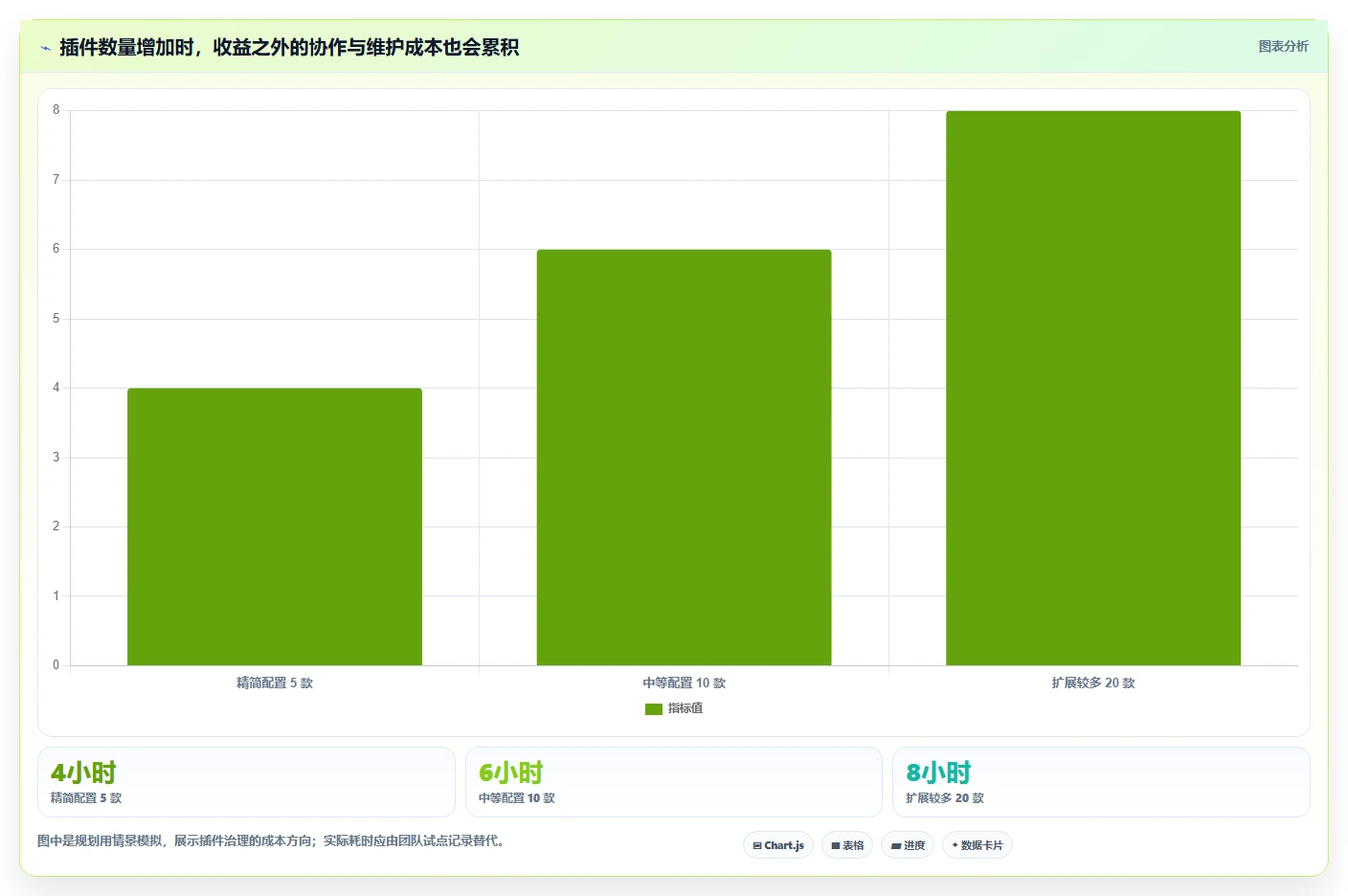Click the 中等配置 10 款 caption under 6小时
The width and height of the screenshot is (1348, 896).
tap(517, 798)
